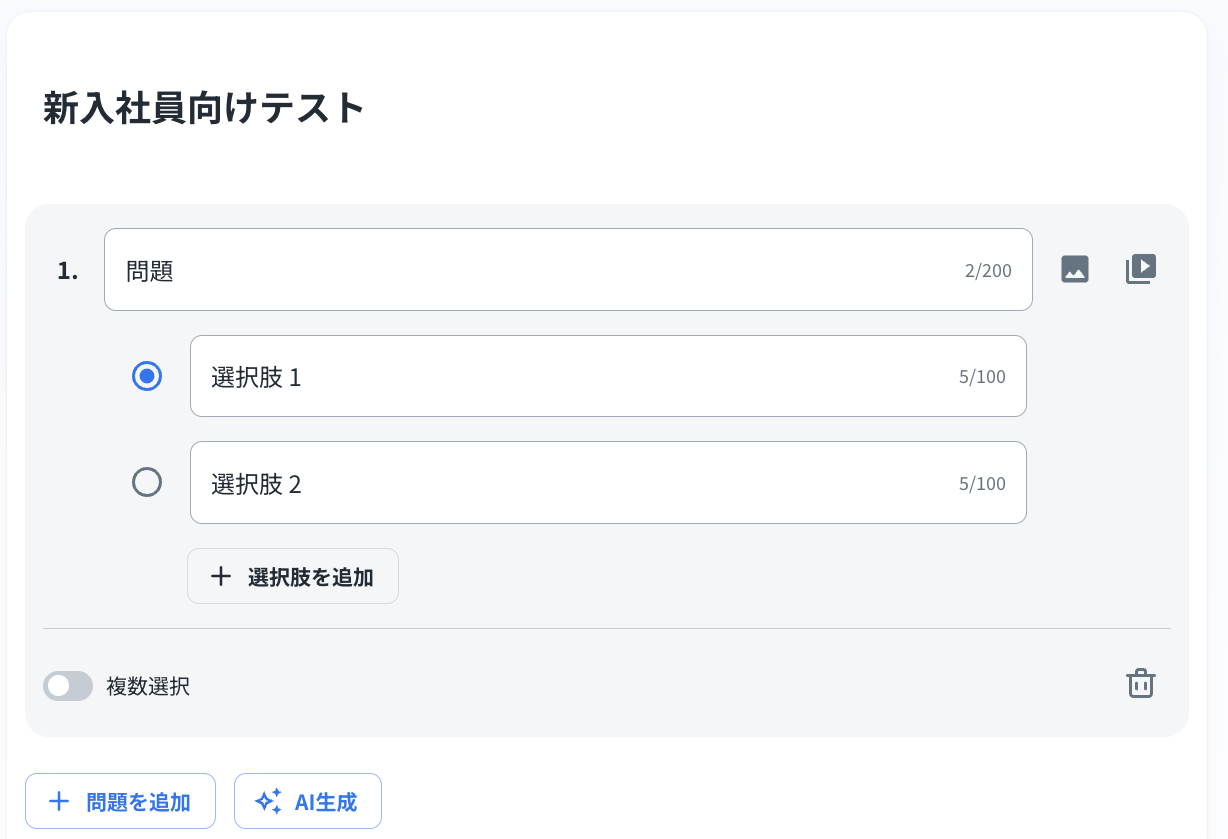Click the plus icon in 問題を追加
Screen dimensions: 1228x839
[59, 801]
